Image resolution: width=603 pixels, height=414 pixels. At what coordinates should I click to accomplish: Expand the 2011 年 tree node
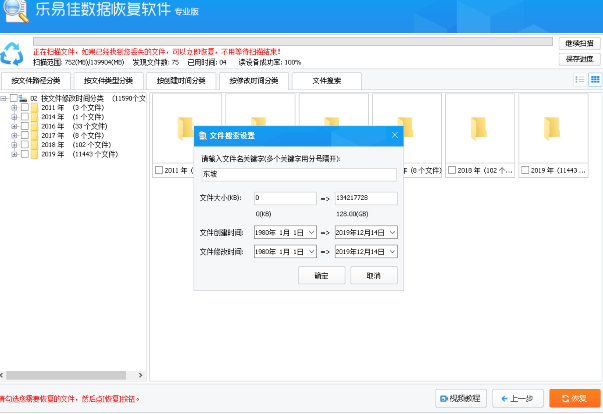tap(14, 108)
